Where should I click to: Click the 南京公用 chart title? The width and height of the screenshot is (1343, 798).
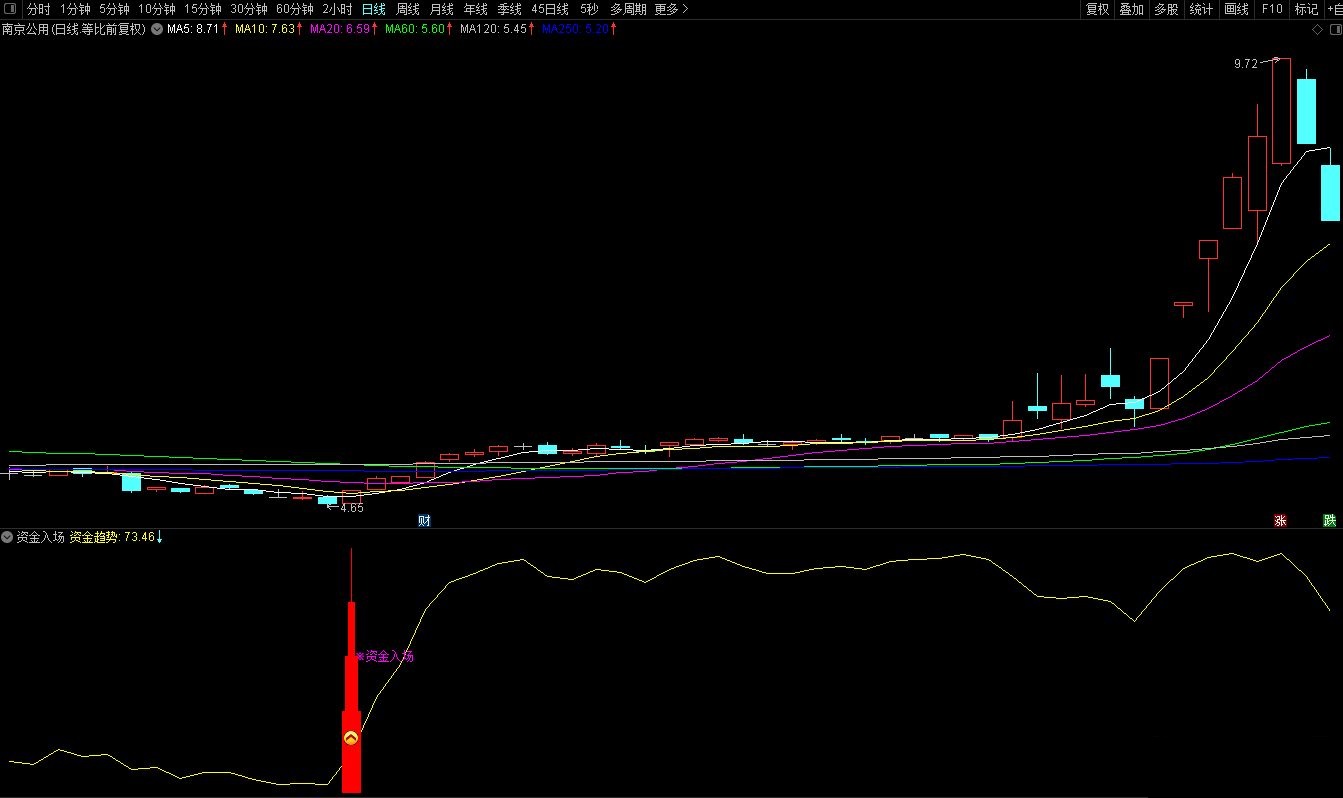(75, 29)
